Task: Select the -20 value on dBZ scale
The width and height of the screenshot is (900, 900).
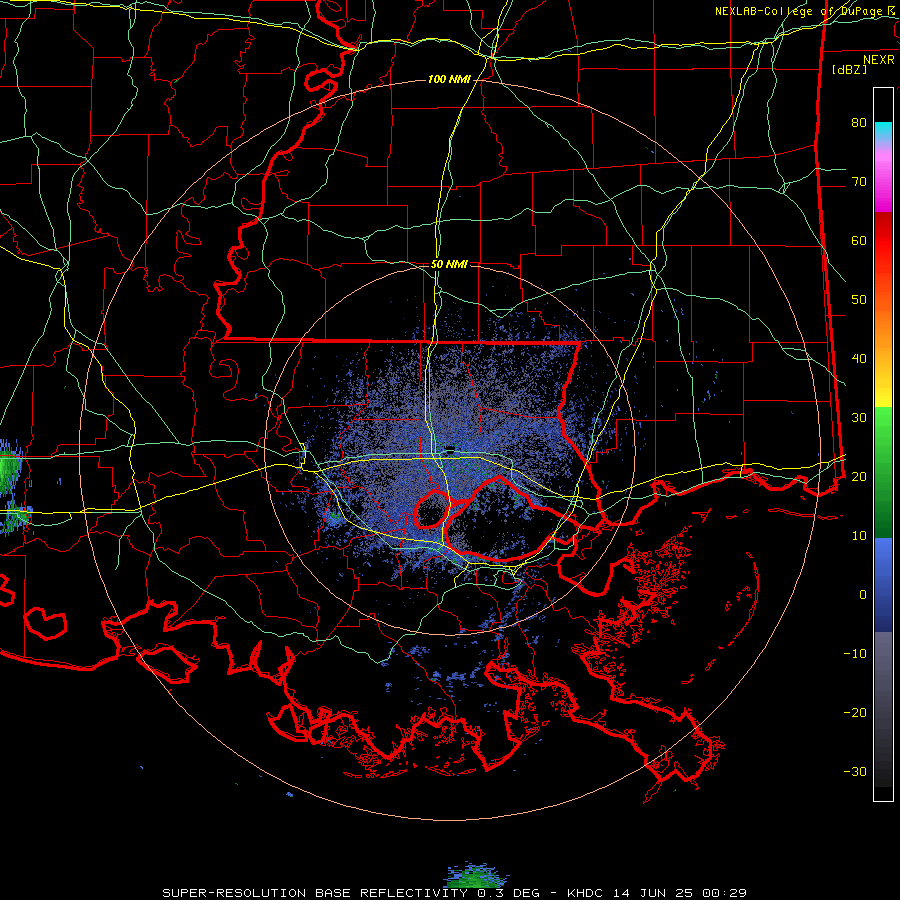Action: point(855,713)
